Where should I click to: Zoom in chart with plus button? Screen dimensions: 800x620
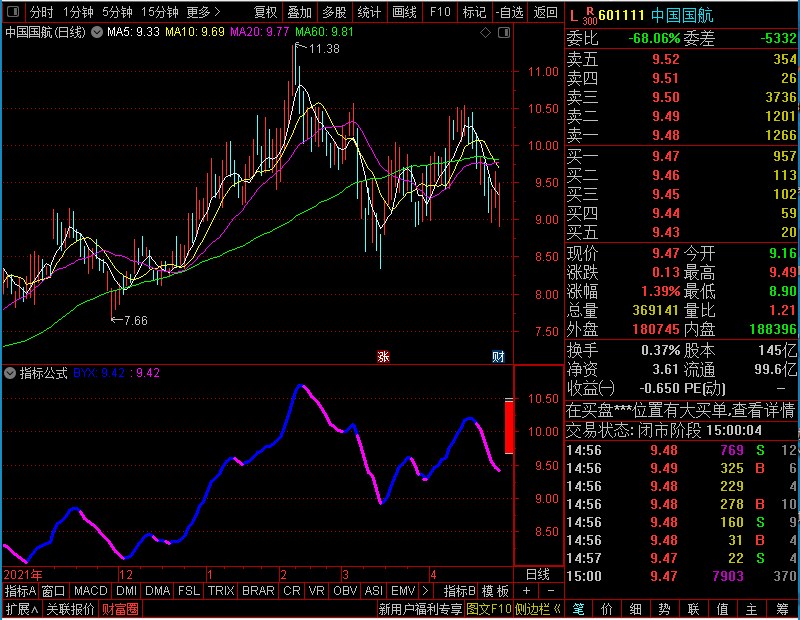tap(527, 591)
